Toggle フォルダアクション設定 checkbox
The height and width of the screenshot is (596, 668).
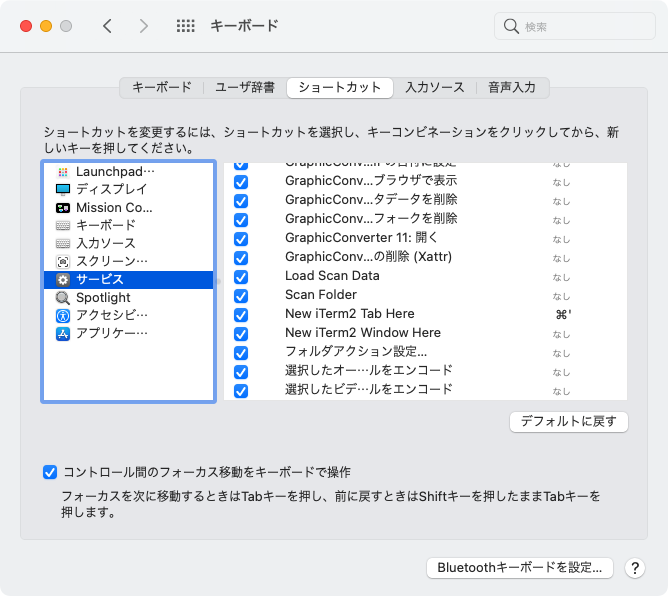241,353
